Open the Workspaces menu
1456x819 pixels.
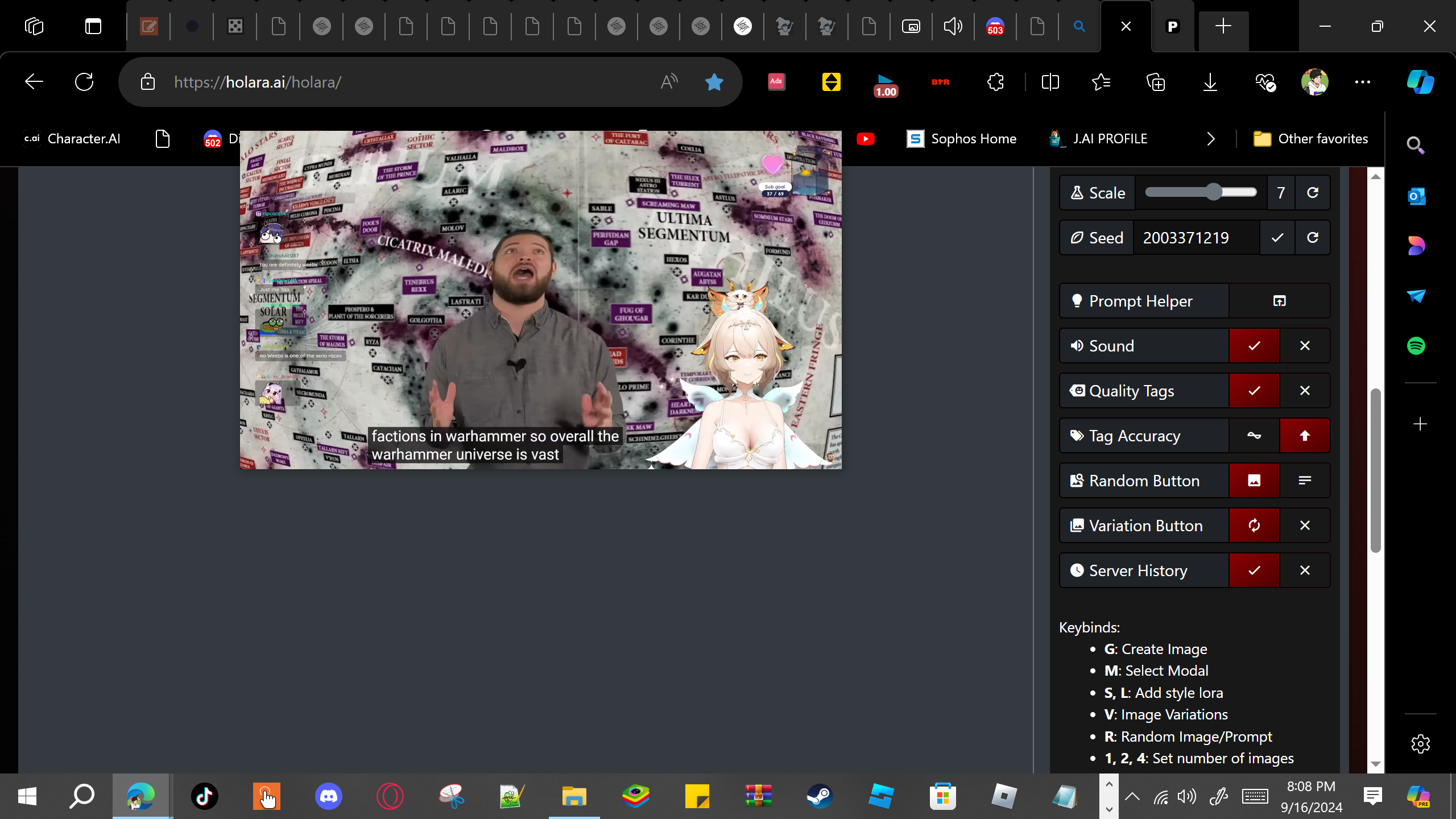coord(34,26)
